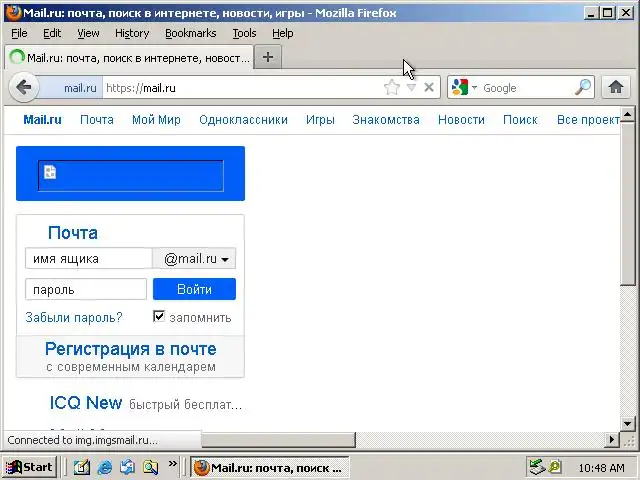Click the пароль password field
Screen dimensions: 640x480
coord(86,289)
